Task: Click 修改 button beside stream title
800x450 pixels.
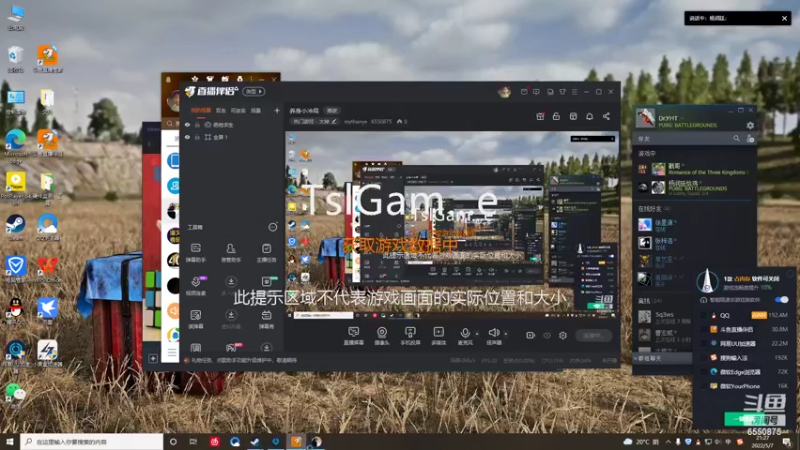Action: [332, 110]
